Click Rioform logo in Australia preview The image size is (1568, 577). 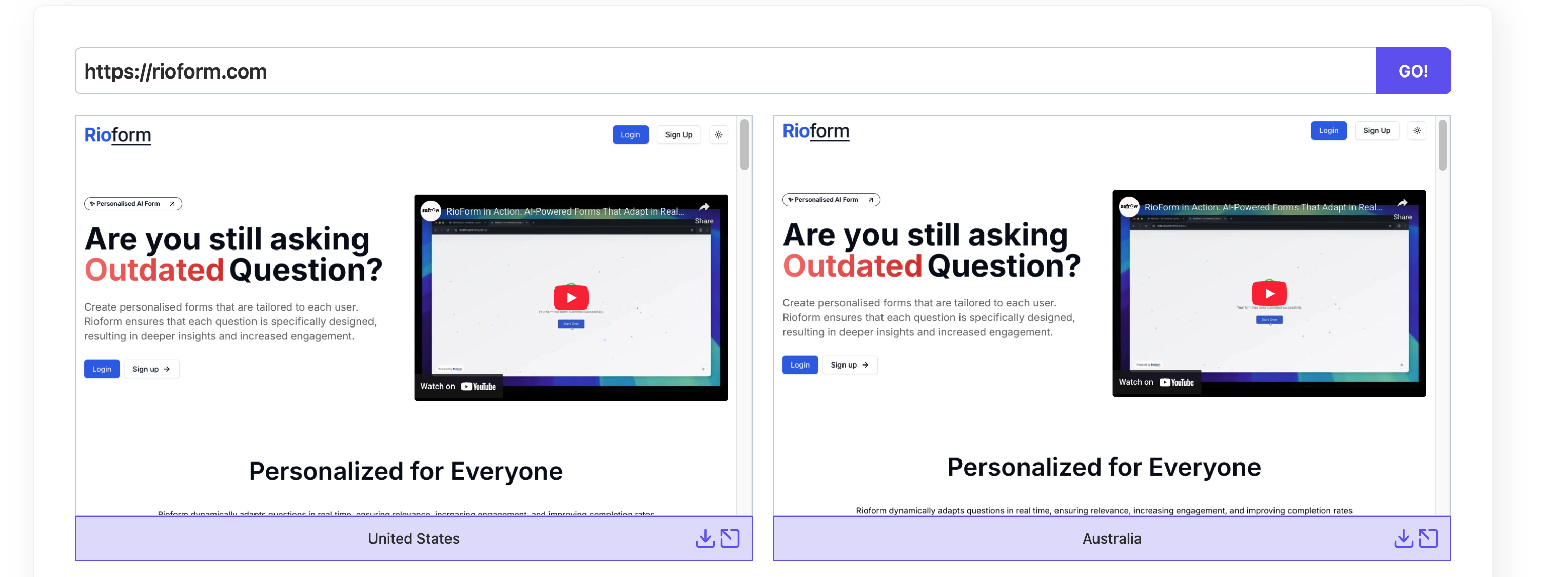point(815,131)
